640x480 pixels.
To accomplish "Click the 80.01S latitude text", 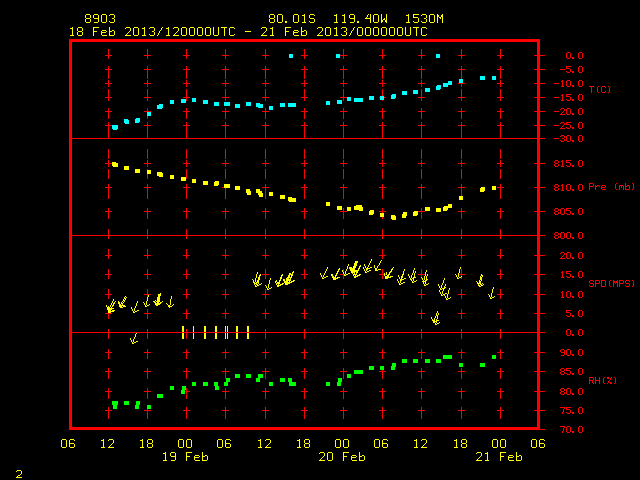I will click(292, 19).
